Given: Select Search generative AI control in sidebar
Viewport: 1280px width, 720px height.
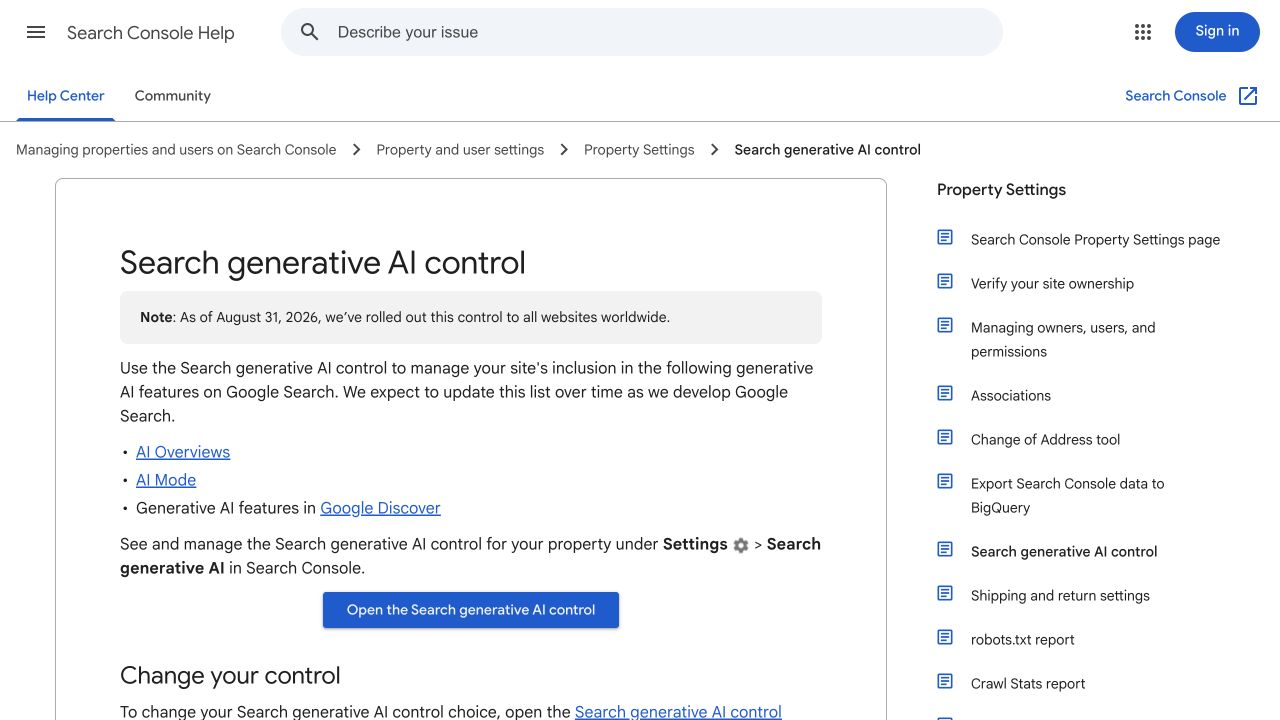Looking at the screenshot, I should point(1064,552).
